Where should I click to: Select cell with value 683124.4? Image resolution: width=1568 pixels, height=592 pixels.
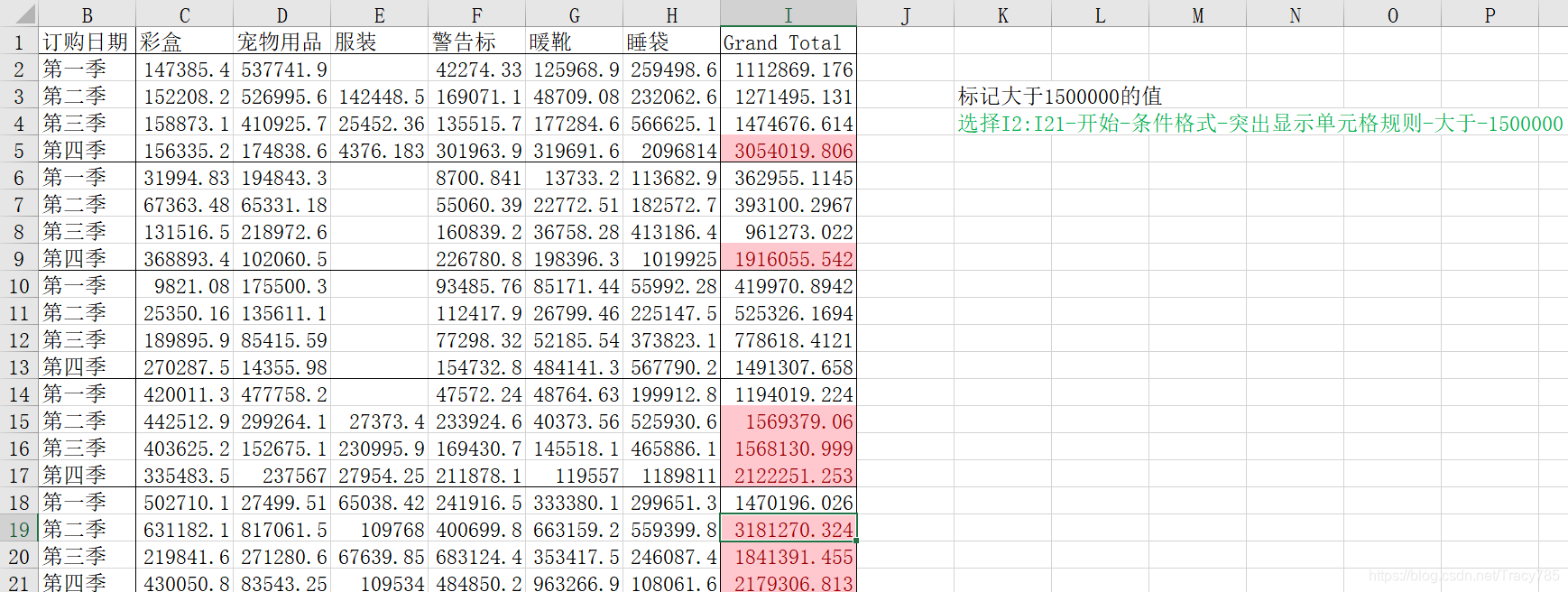[x=477, y=556]
